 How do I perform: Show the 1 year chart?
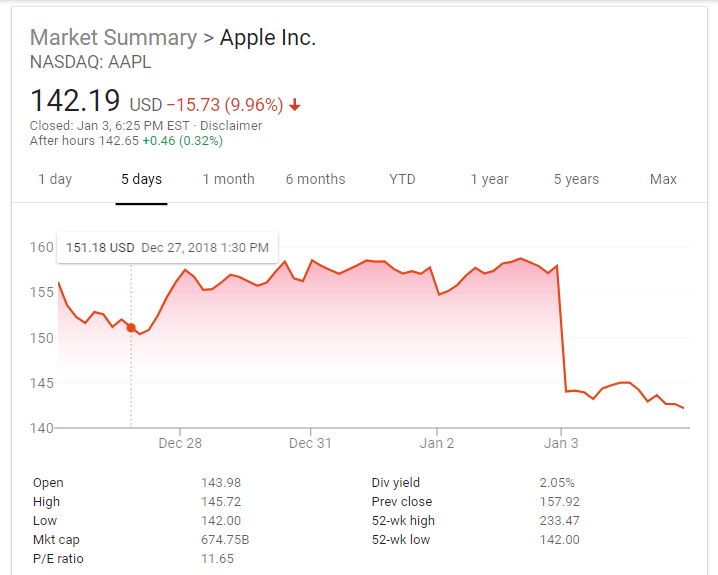point(489,180)
